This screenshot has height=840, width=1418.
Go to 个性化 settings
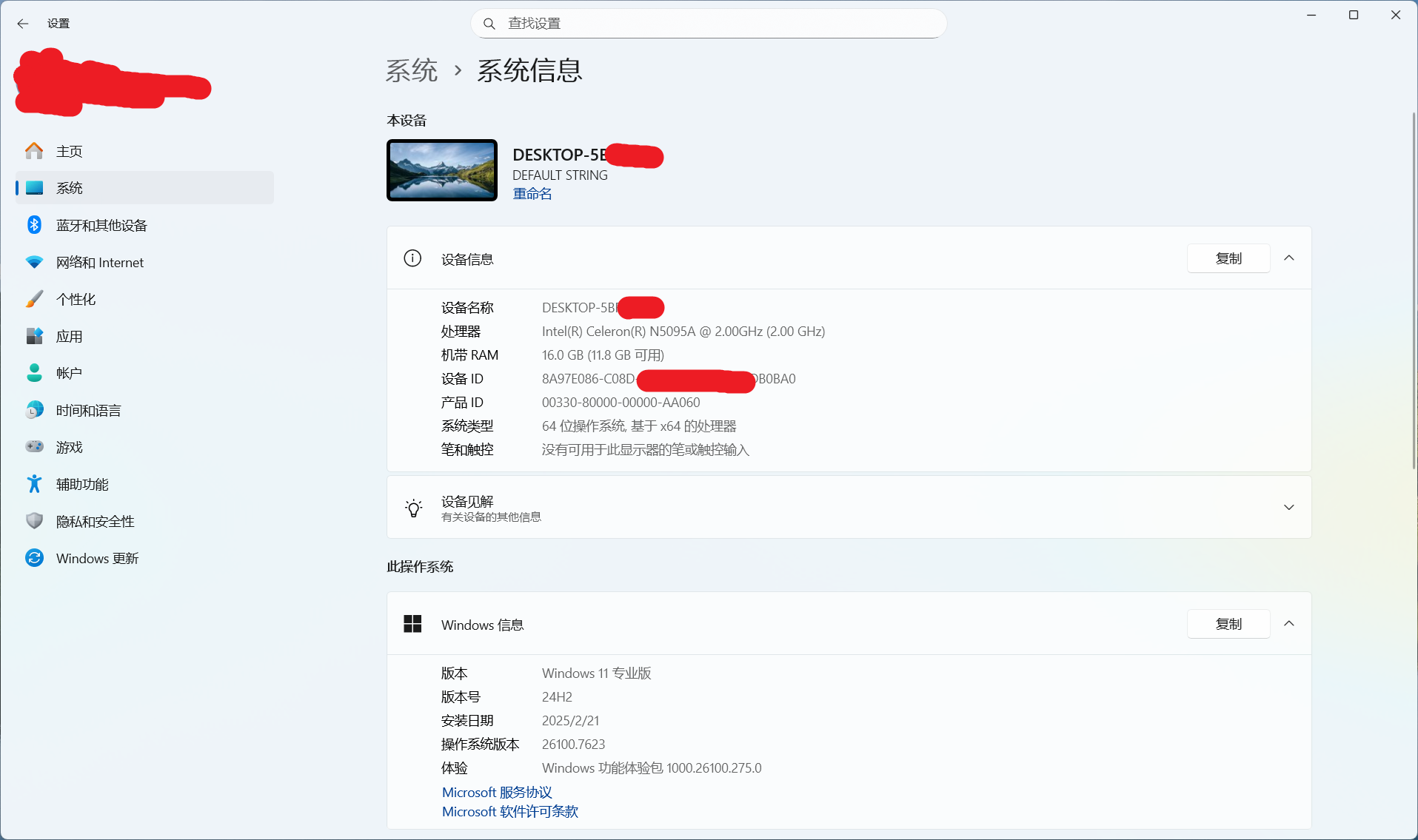click(144, 299)
